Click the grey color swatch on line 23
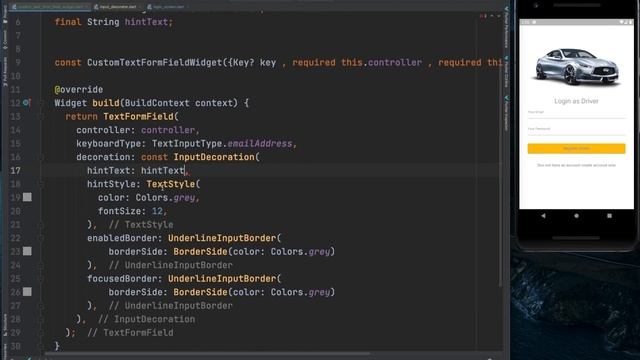This screenshot has height=360, width=640. click(x=27, y=251)
